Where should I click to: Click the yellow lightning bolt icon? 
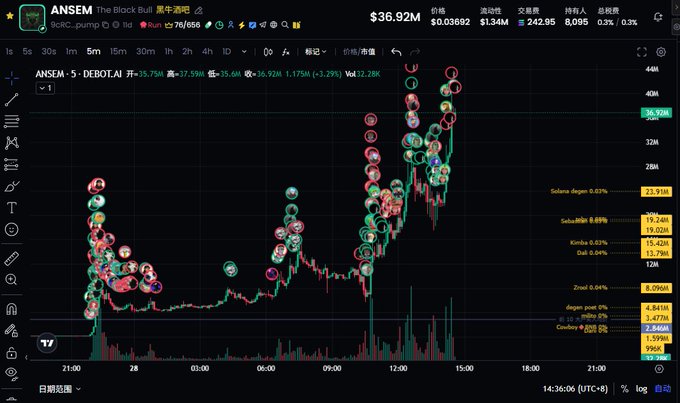pyautogui.click(x=242, y=25)
